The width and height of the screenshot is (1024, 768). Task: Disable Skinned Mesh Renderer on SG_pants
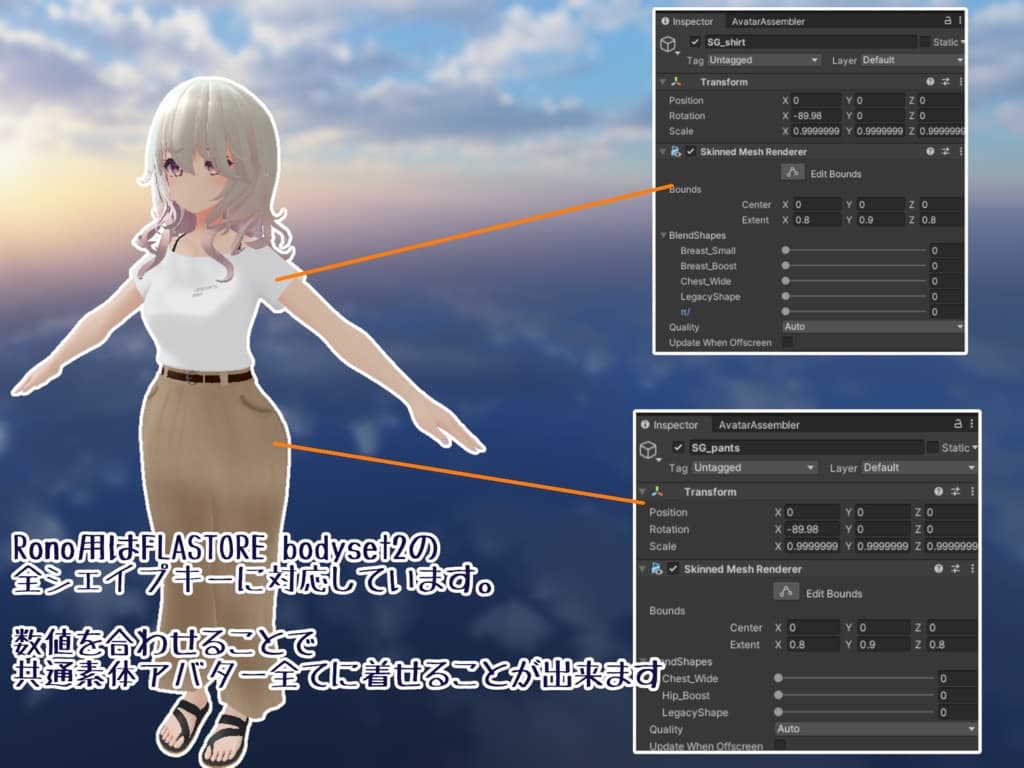(x=673, y=569)
